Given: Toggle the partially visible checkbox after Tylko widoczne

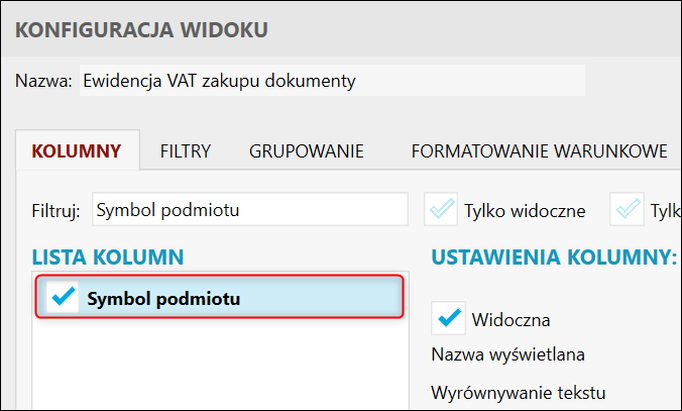Looking at the screenshot, I should (x=629, y=210).
